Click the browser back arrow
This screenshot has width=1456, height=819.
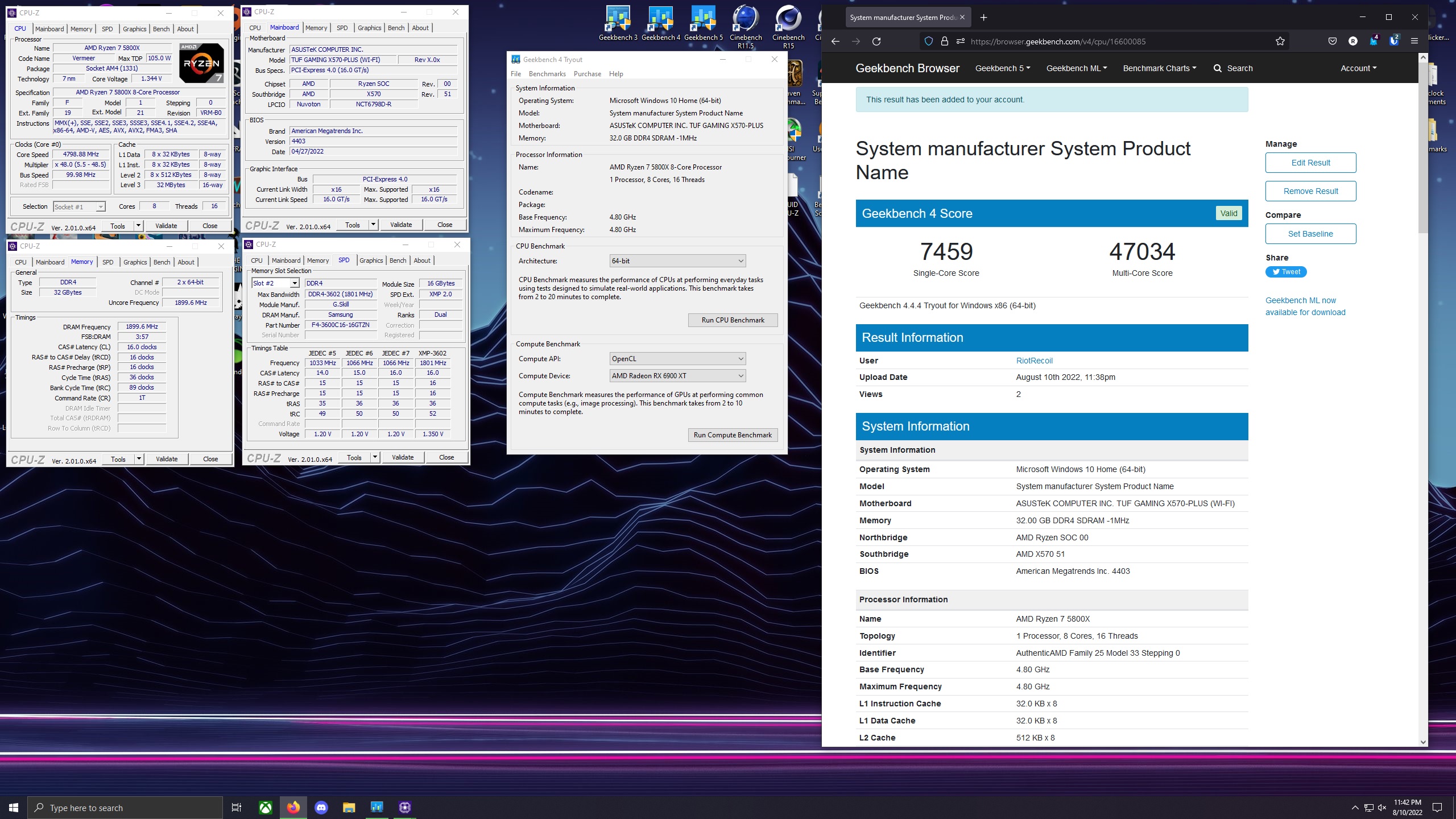(x=835, y=41)
